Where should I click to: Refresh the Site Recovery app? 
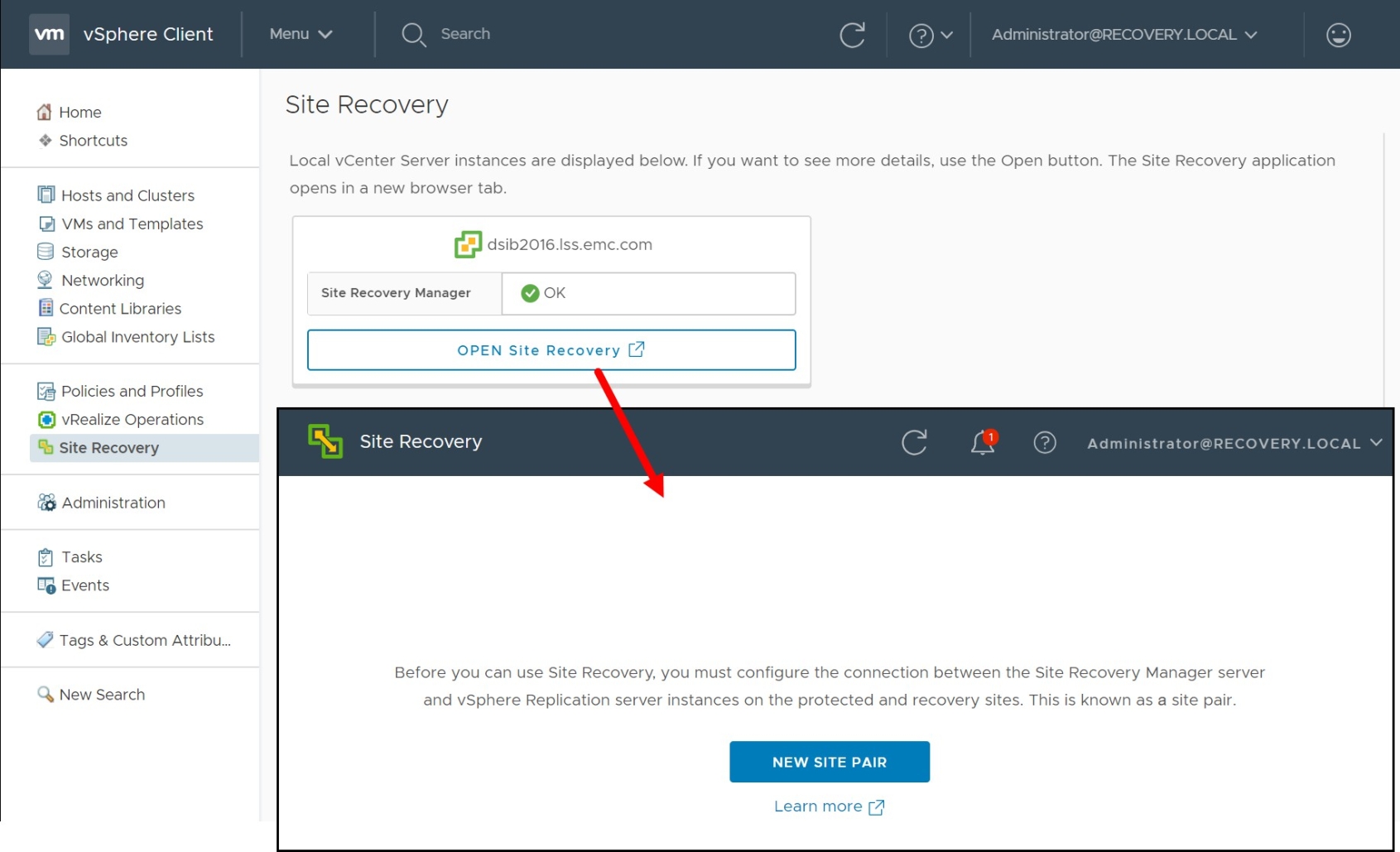point(914,443)
